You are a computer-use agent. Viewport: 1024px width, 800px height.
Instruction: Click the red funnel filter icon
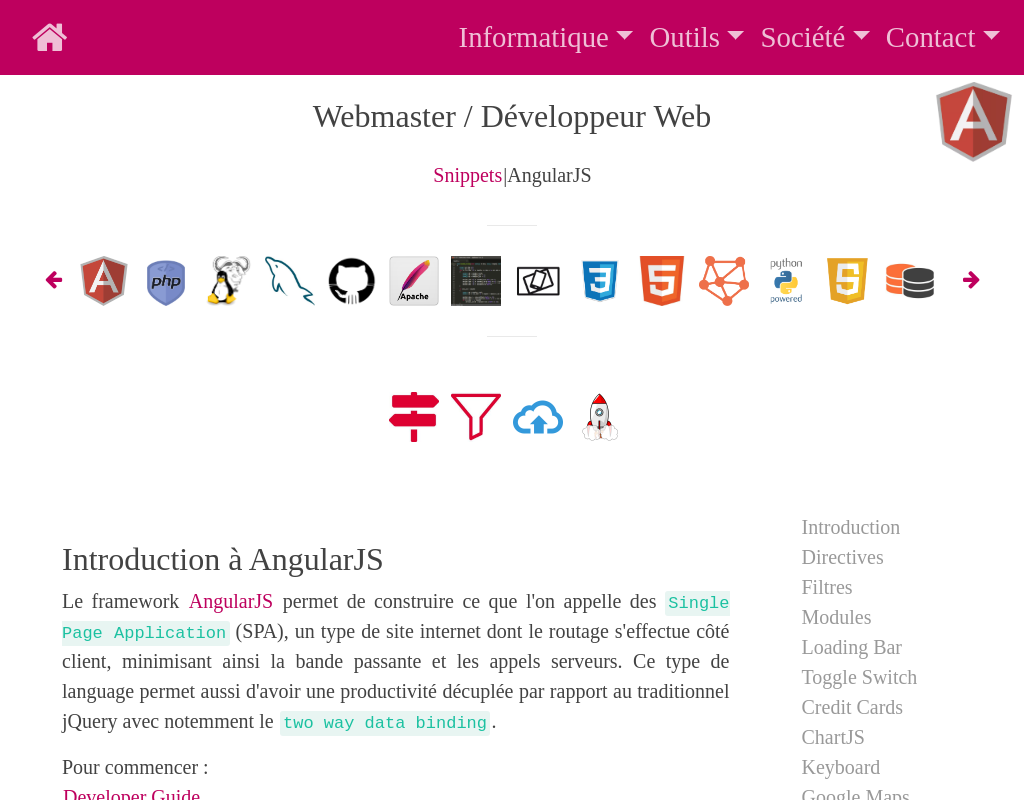click(x=476, y=417)
